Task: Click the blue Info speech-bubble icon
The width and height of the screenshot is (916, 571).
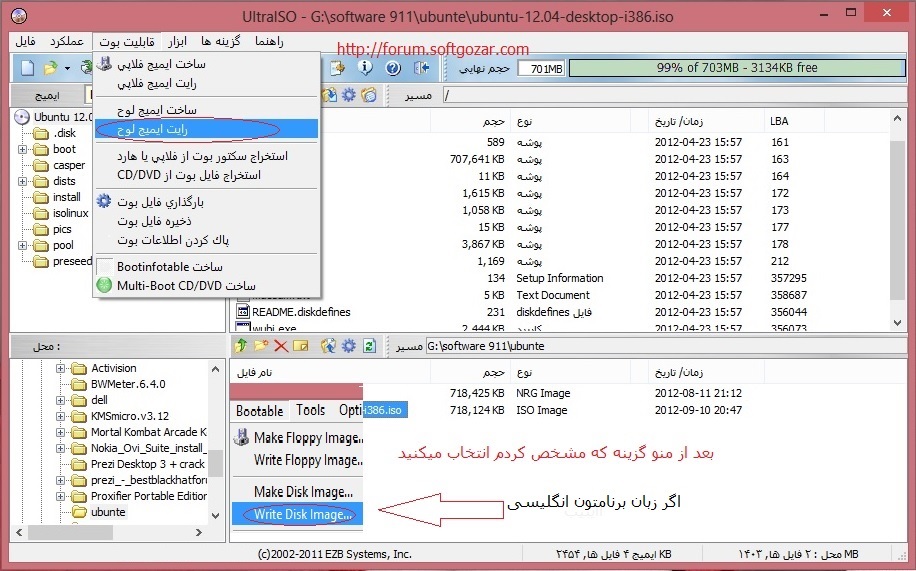Action: coord(365,68)
